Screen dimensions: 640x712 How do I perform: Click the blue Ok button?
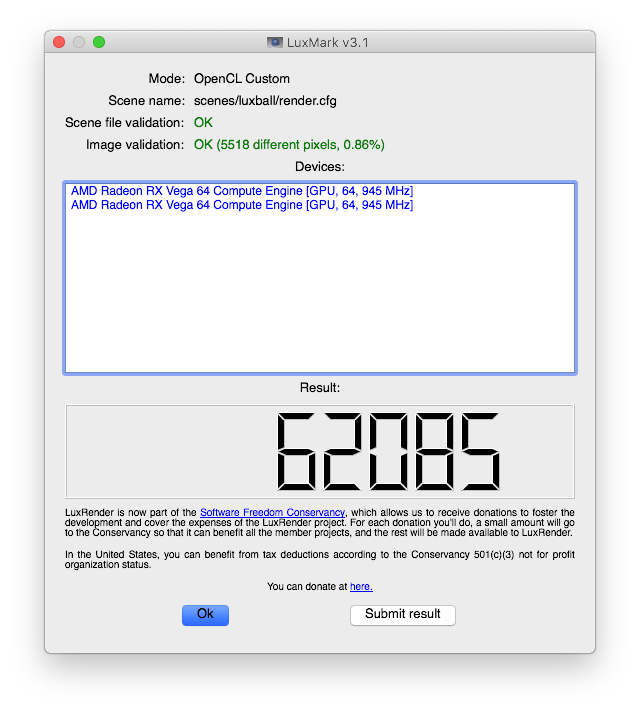pos(205,615)
